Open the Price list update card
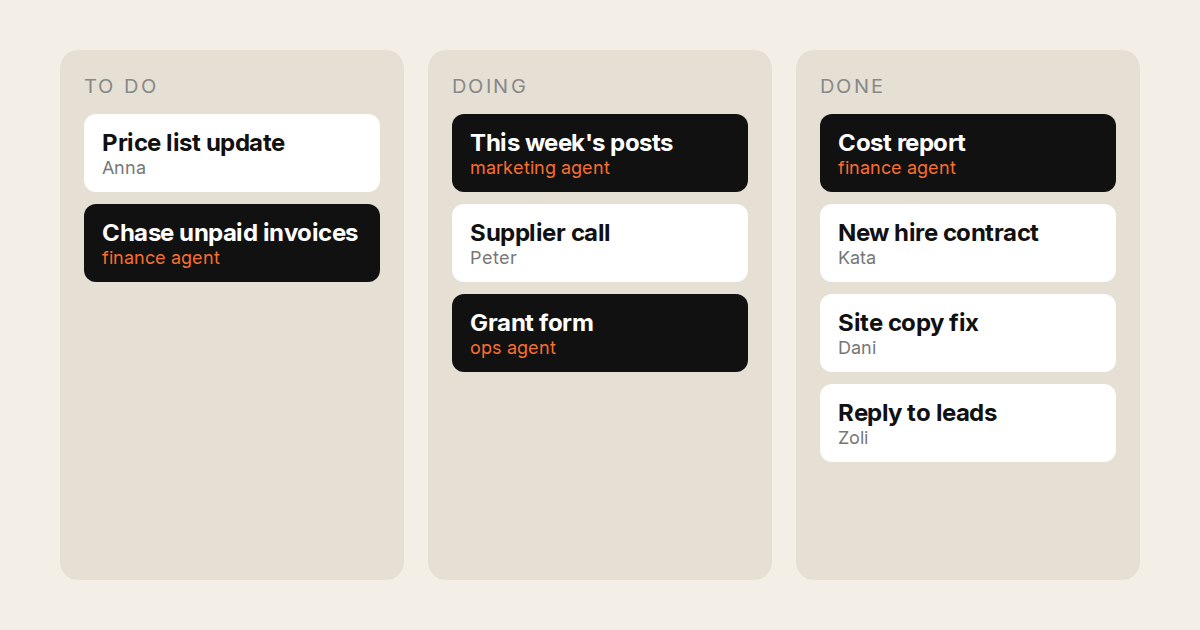Screen dimensions: 1200x630 click(x=232, y=153)
